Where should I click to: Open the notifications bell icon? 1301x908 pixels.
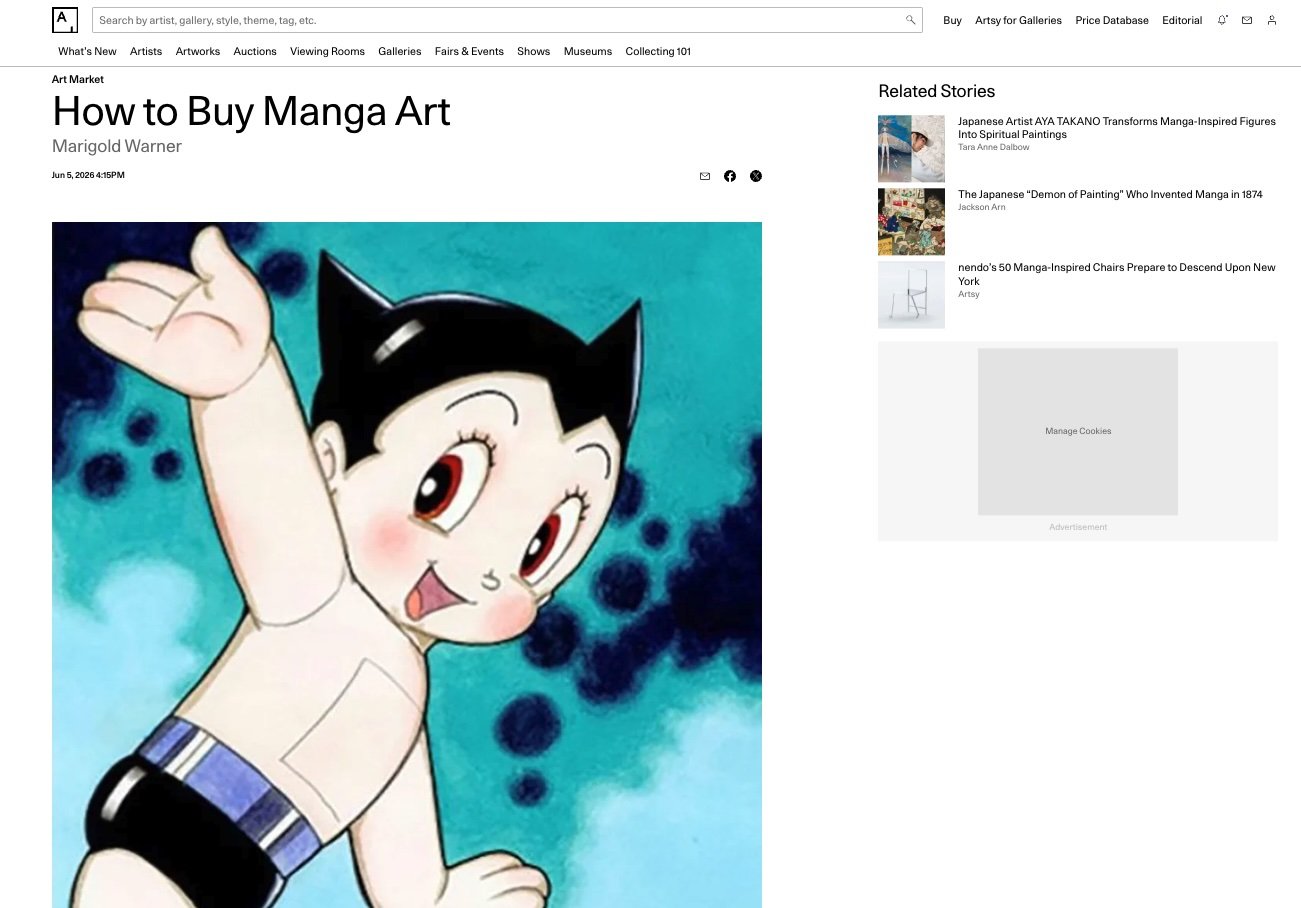click(1222, 20)
